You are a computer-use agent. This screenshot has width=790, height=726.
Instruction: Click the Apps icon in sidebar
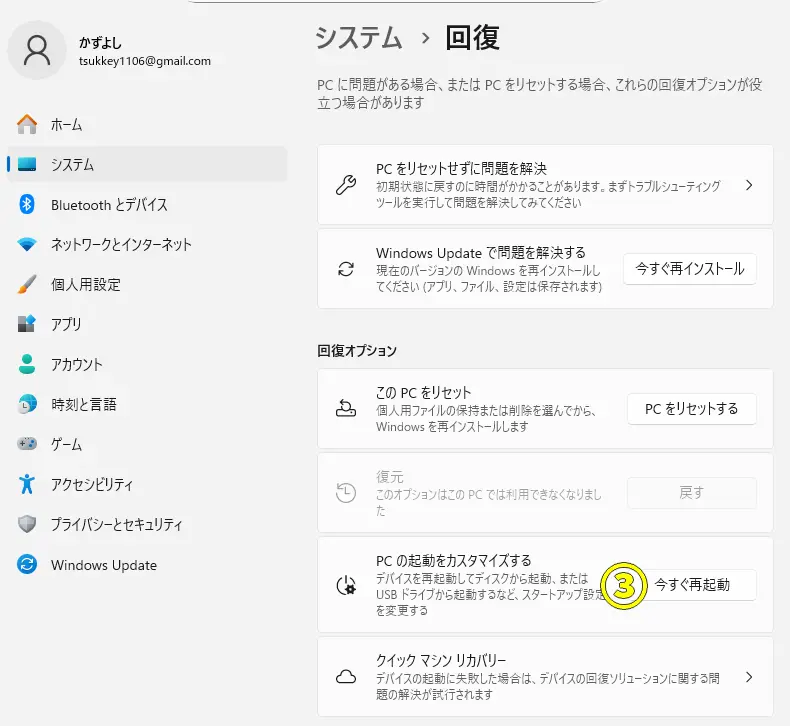coord(27,325)
